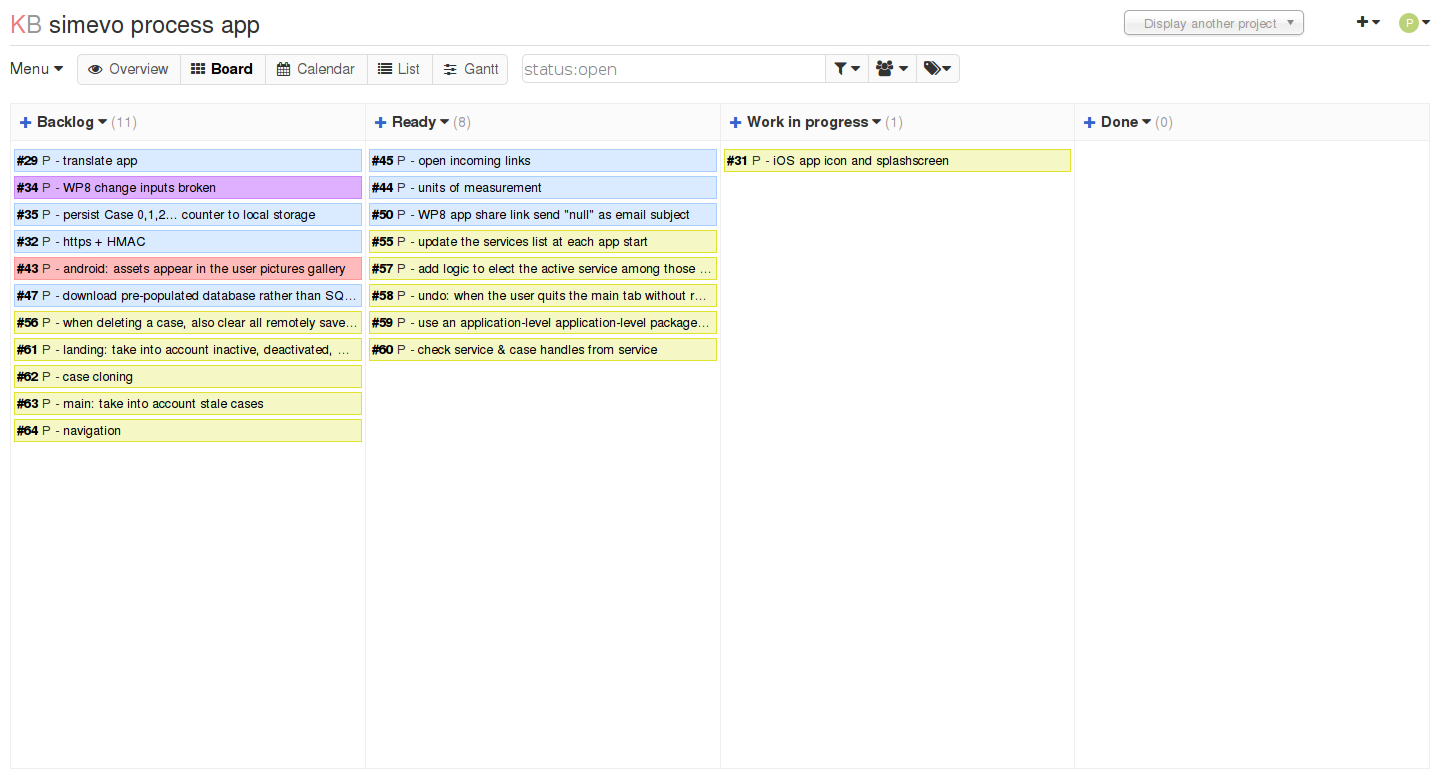Open the tags filter icon menu
This screenshot has height=782, width=1440.
[937, 69]
